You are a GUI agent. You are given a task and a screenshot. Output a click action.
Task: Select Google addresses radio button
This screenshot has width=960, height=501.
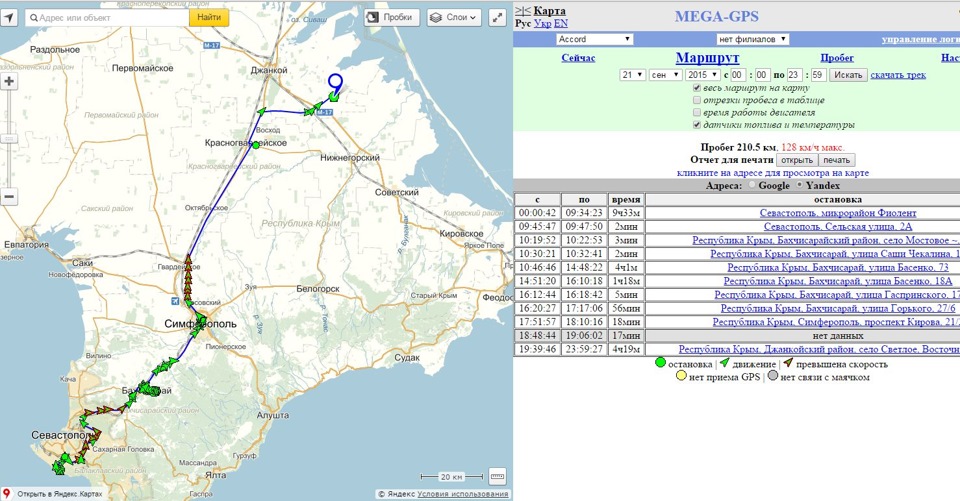752,185
